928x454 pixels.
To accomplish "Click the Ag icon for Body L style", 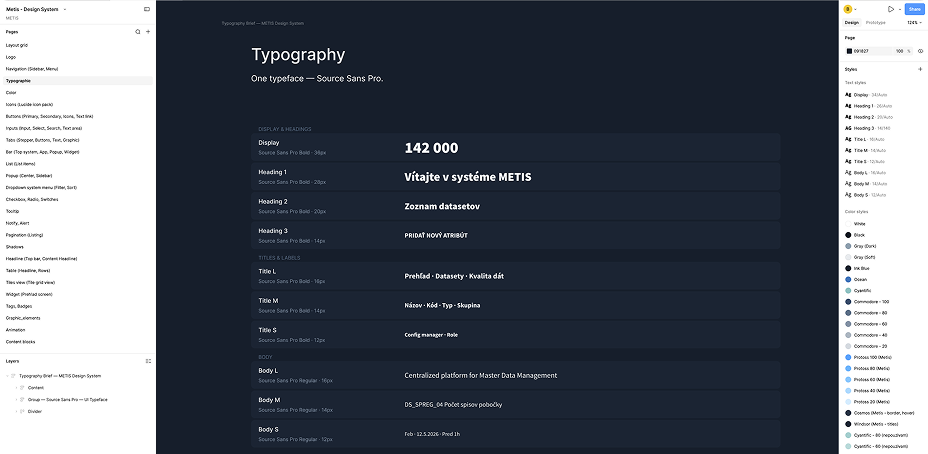I will pyautogui.click(x=848, y=173).
